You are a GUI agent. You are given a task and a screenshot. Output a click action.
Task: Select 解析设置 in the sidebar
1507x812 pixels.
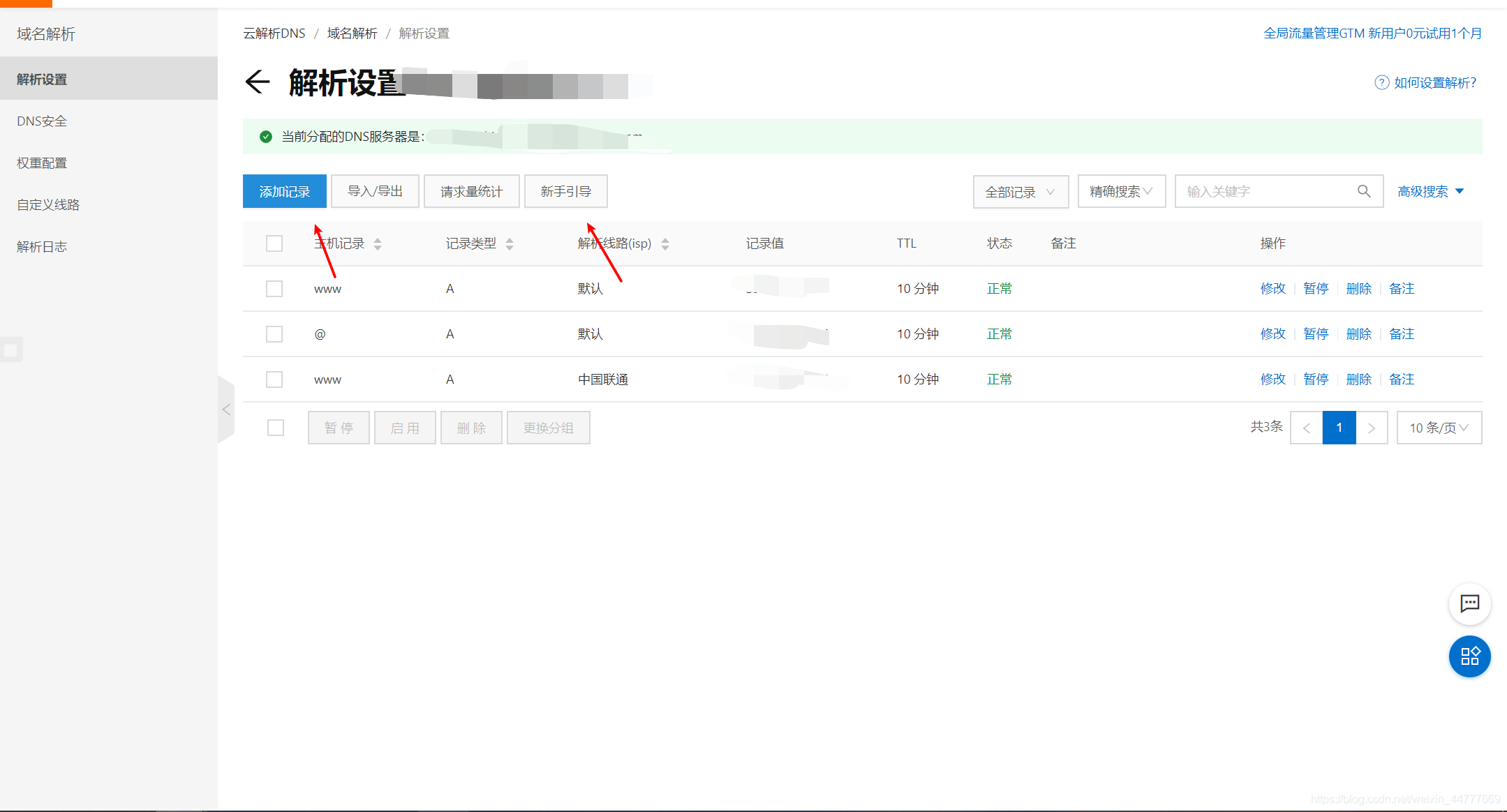tap(109, 79)
